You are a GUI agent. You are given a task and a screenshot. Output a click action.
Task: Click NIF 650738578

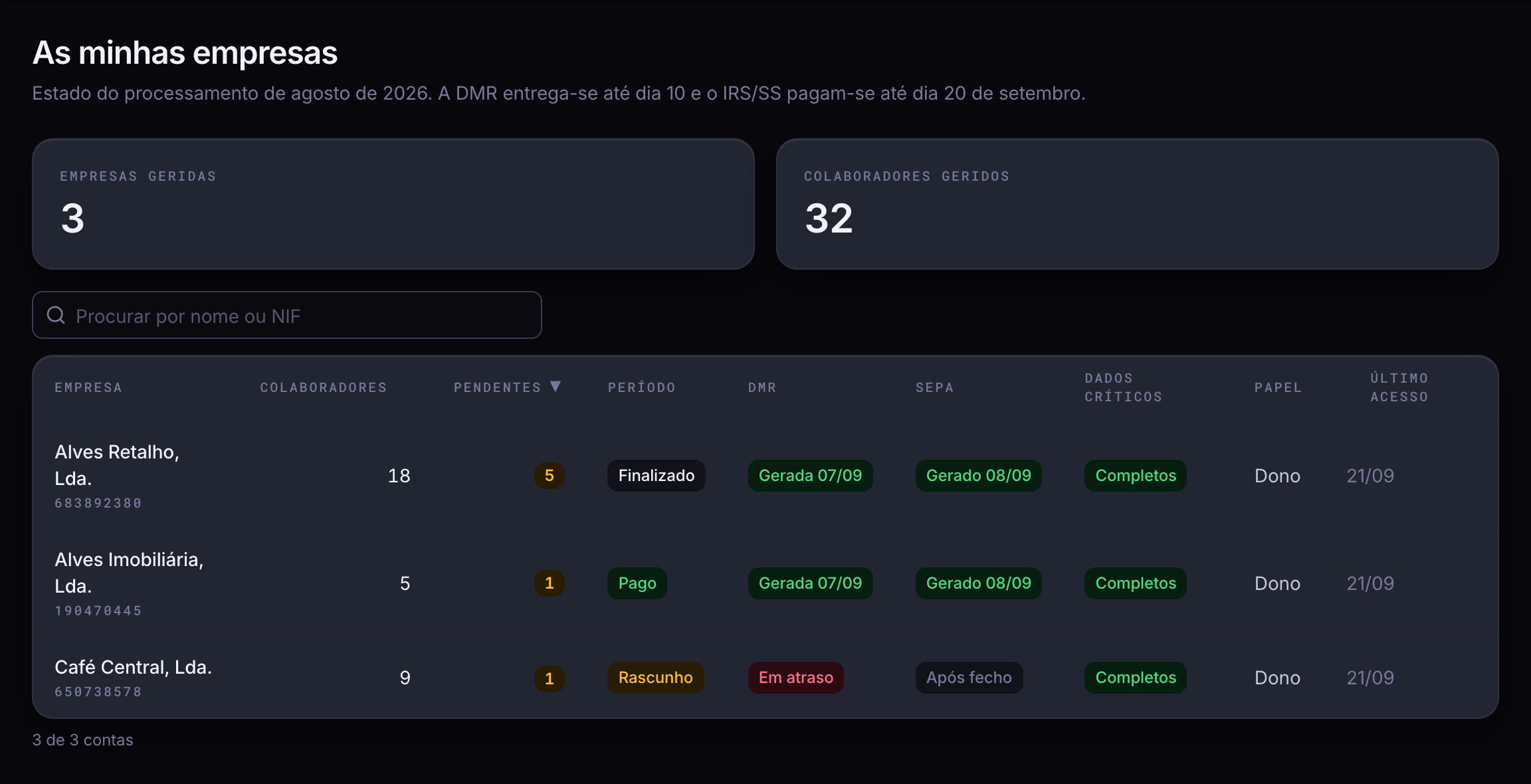(98, 692)
